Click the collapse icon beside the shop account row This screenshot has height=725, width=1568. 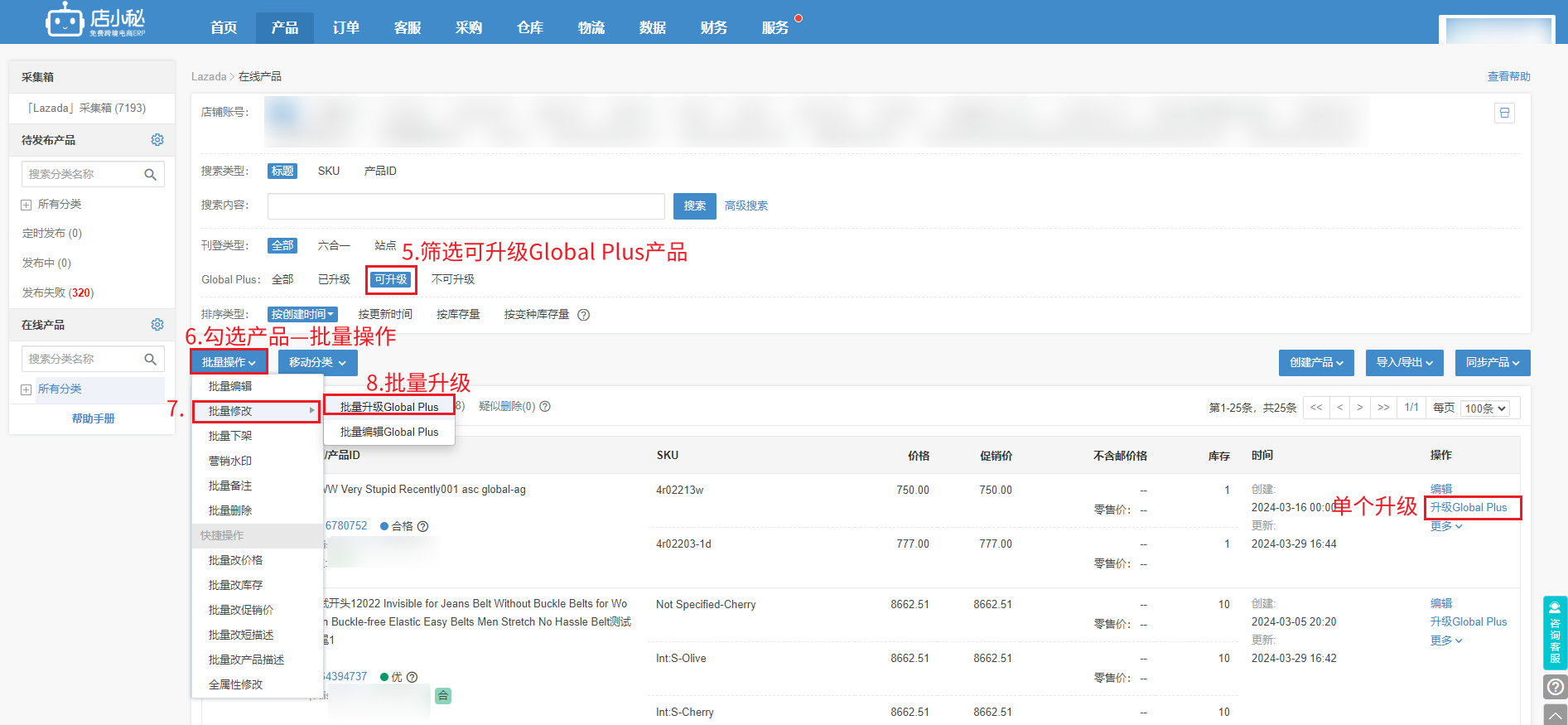[1504, 113]
